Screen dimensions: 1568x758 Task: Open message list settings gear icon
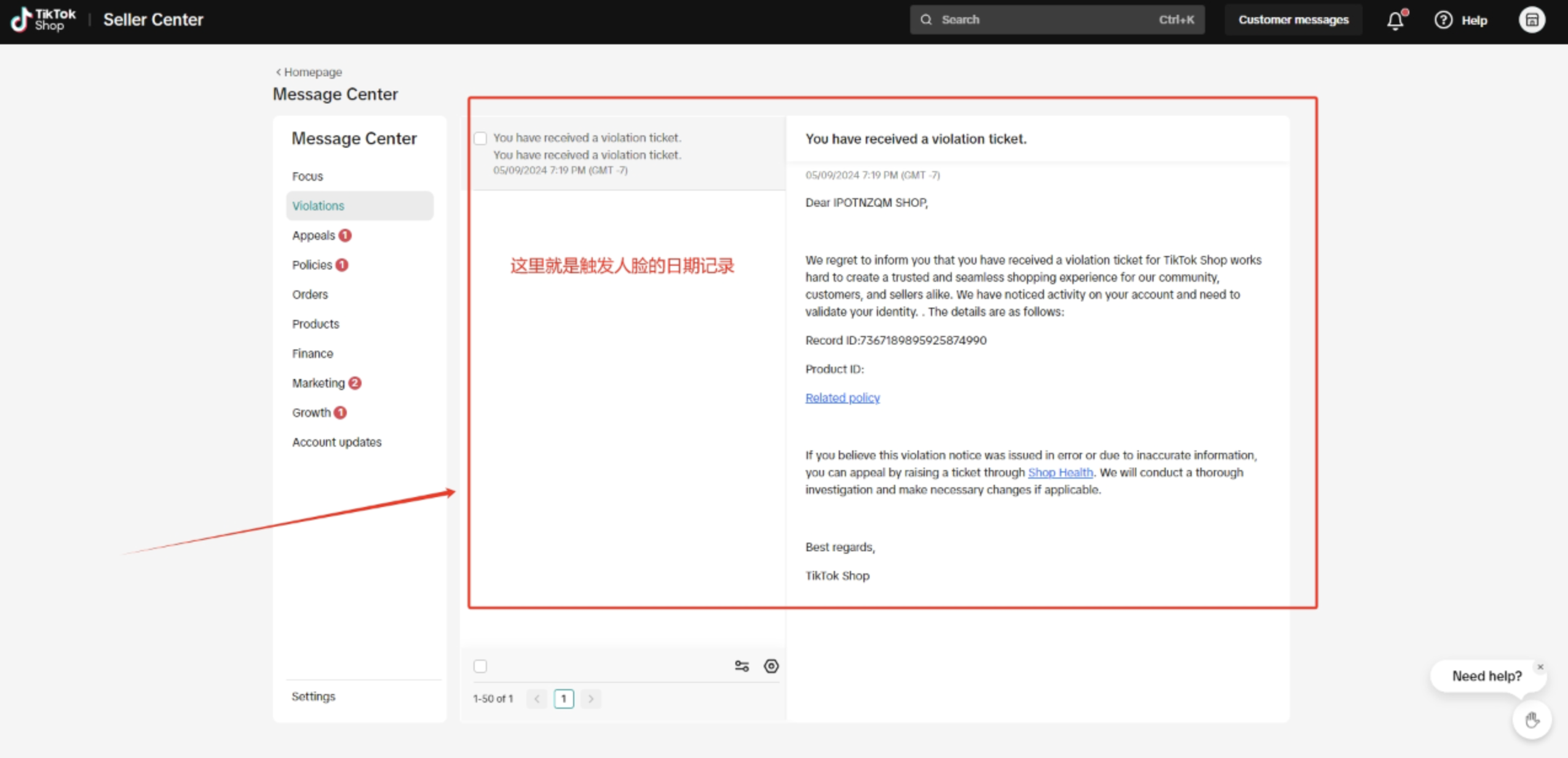771,666
